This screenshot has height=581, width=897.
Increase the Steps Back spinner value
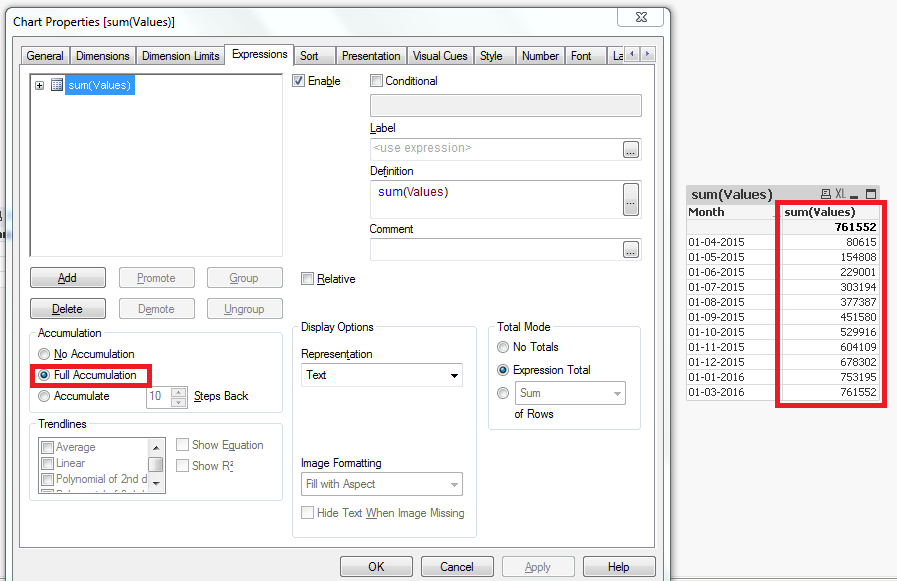point(179,392)
